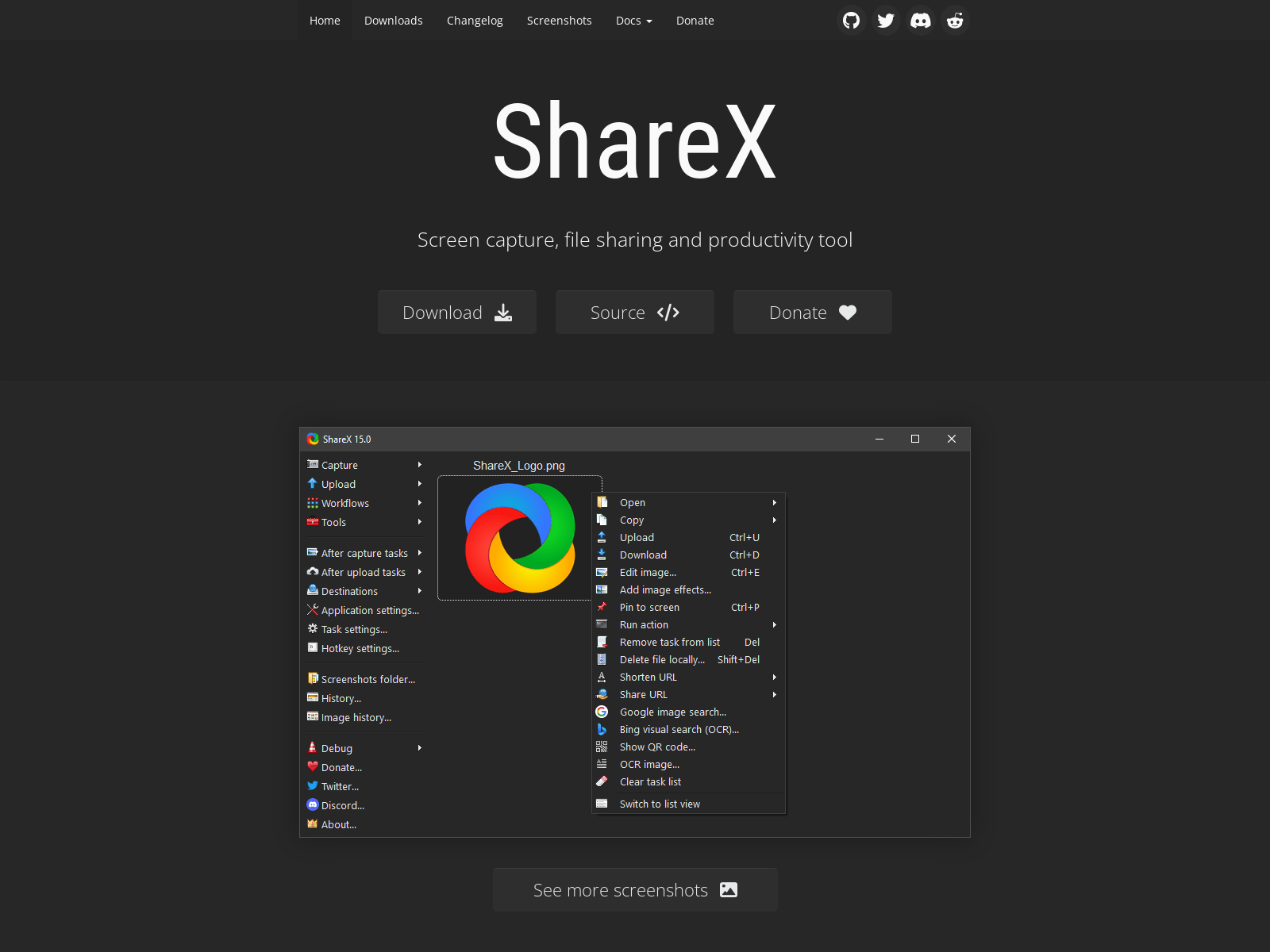Screen dimensions: 1270x952
Task: Click the Pin to screen pin icon
Action: 602,608
